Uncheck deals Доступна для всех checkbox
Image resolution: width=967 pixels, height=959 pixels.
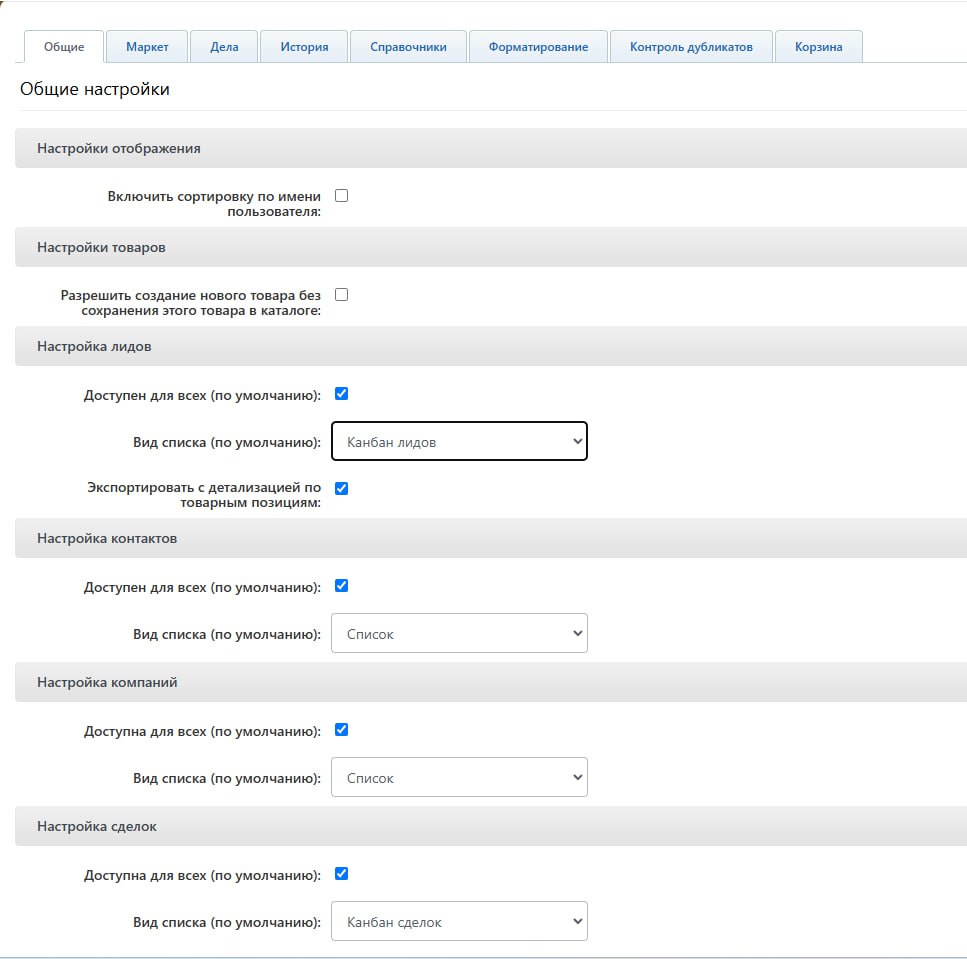point(341,874)
